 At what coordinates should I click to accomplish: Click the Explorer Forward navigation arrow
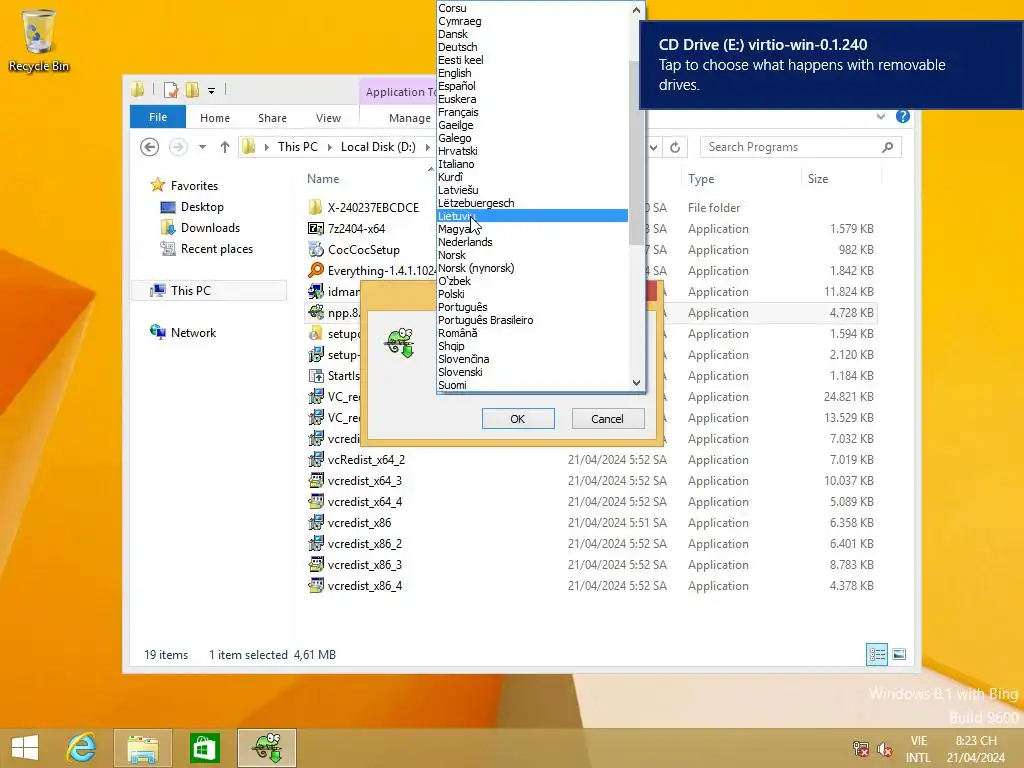click(x=178, y=147)
